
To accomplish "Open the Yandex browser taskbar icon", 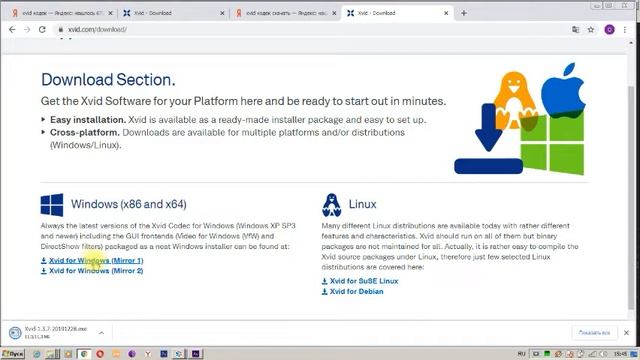I will [148, 353].
